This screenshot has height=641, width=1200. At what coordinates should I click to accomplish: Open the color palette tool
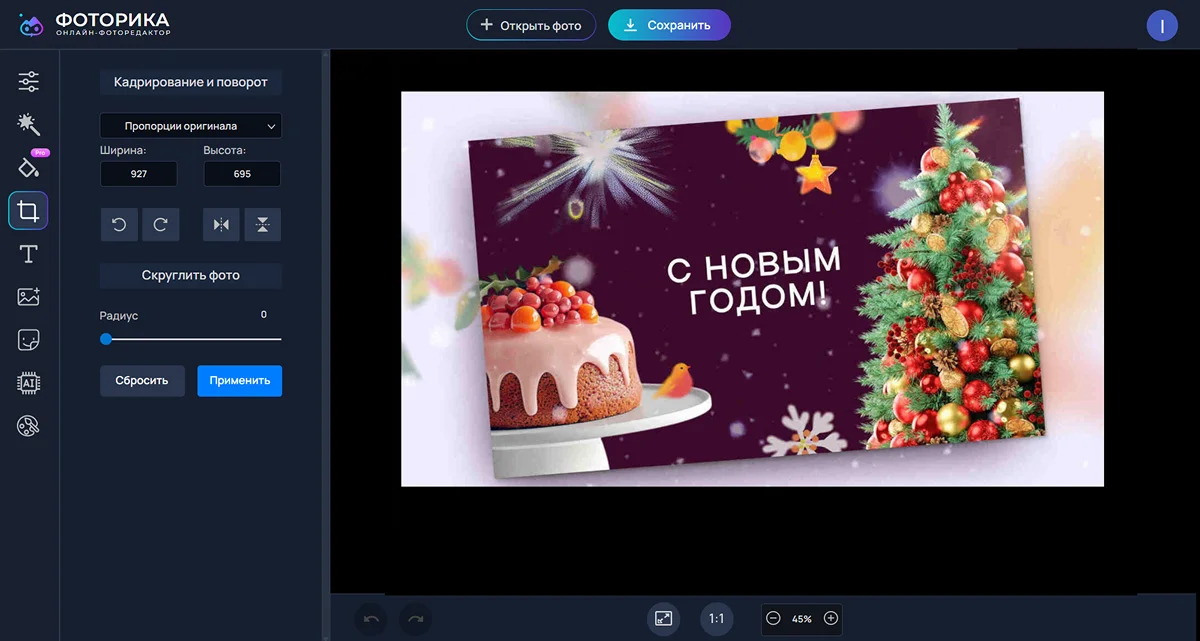pyautogui.click(x=28, y=427)
